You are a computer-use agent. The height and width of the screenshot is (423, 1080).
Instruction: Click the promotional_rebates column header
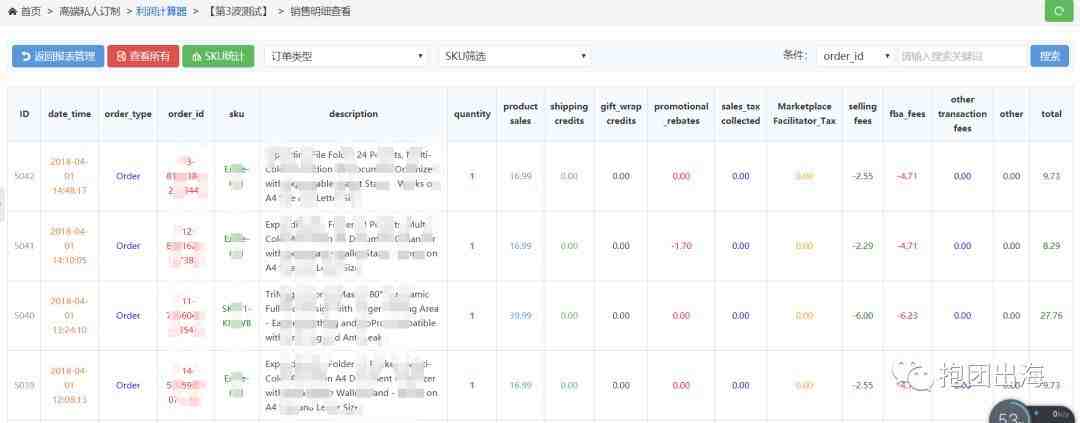681,114
